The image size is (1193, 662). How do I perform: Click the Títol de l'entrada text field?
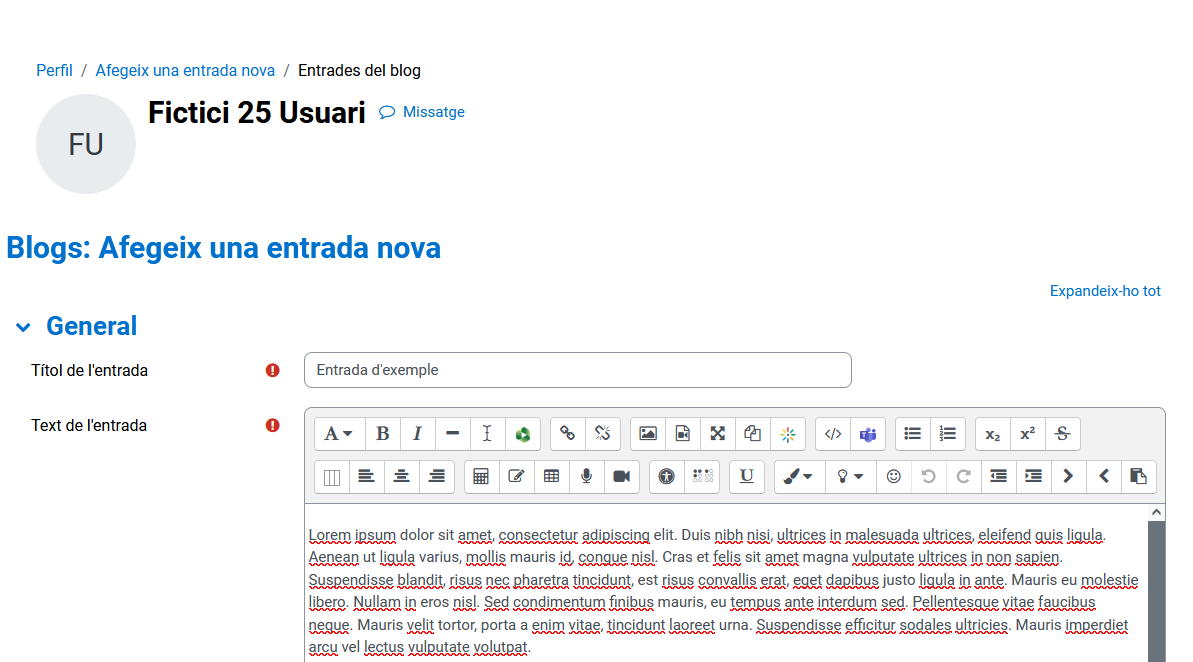click(x=577, y=370)
